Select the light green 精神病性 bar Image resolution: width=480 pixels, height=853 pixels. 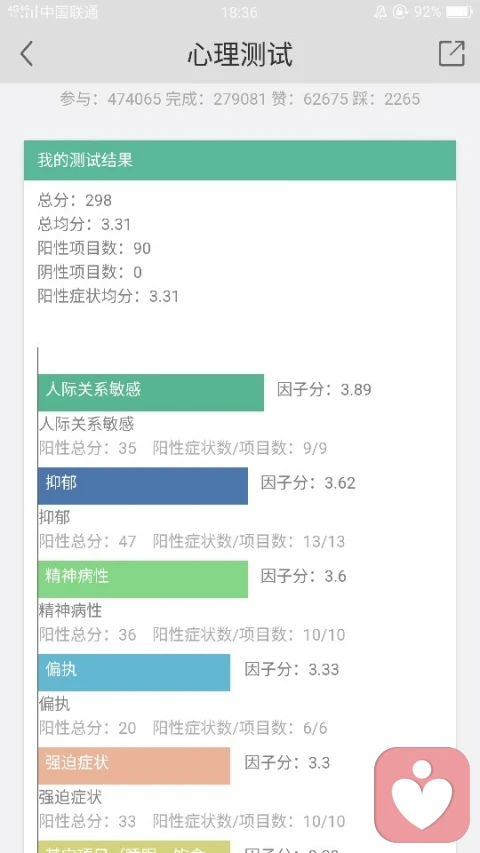point(143,579)
